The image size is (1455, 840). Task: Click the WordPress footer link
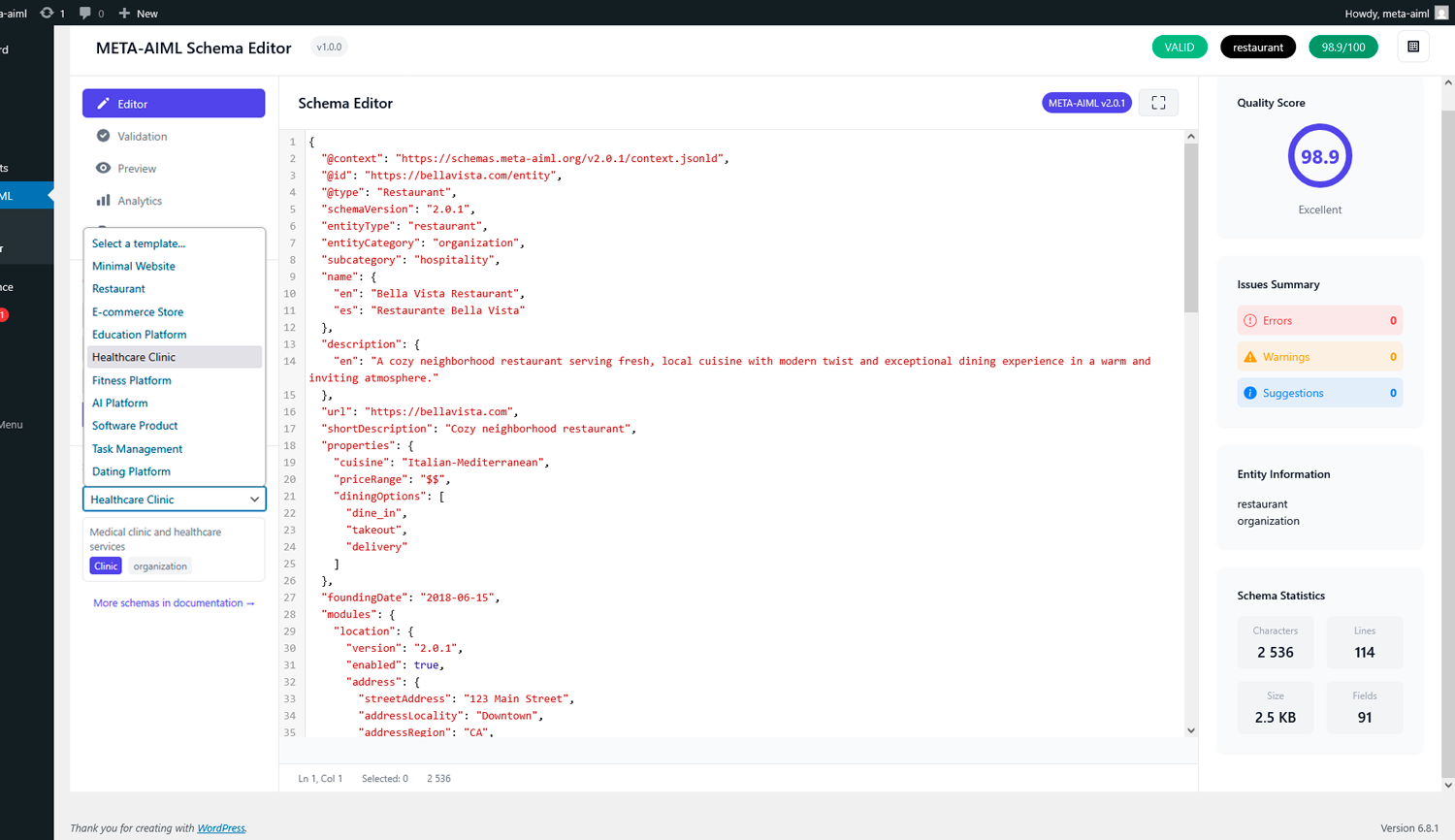click(221, 828)
